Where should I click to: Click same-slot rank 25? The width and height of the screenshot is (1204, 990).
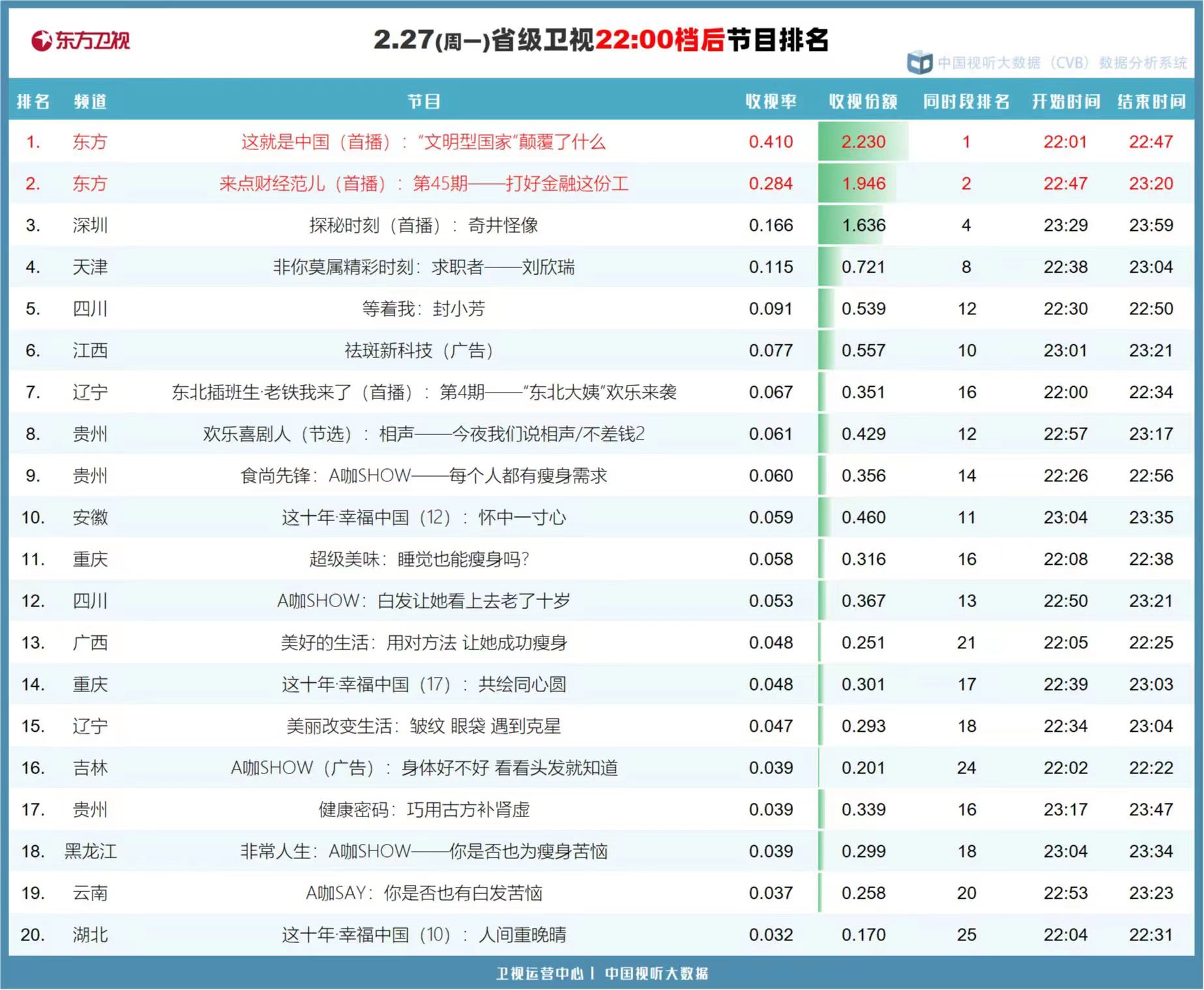(967, 935)
